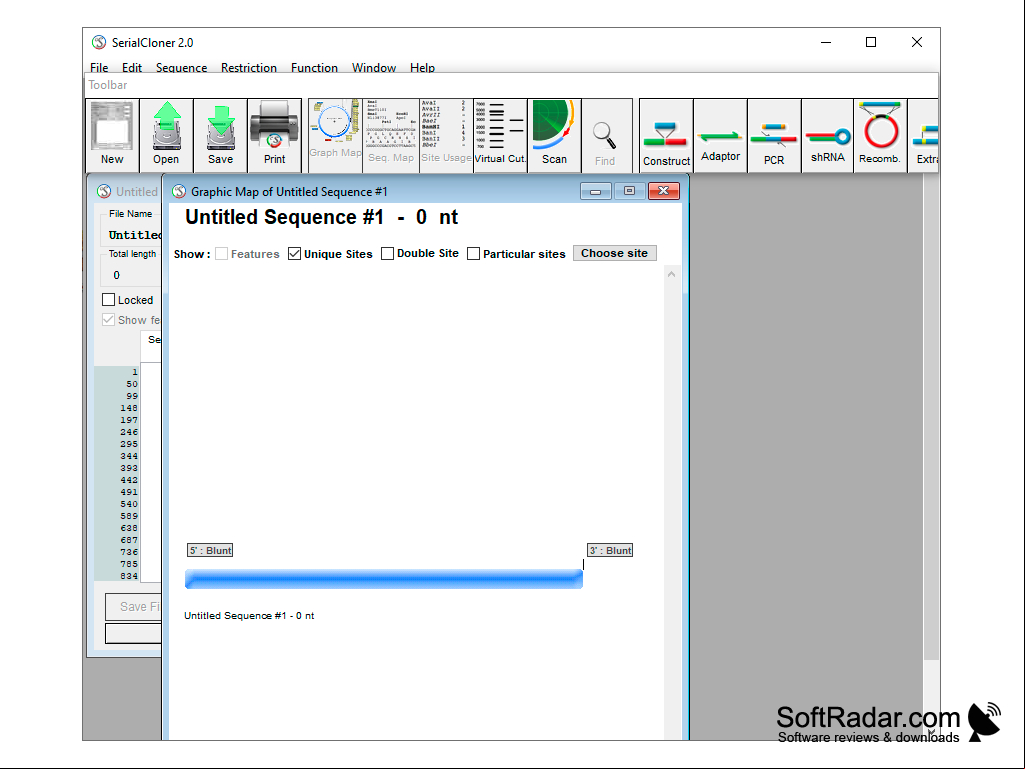Open the Window menu
Screen dimensions: 1025x769
(x=374, y=67)
